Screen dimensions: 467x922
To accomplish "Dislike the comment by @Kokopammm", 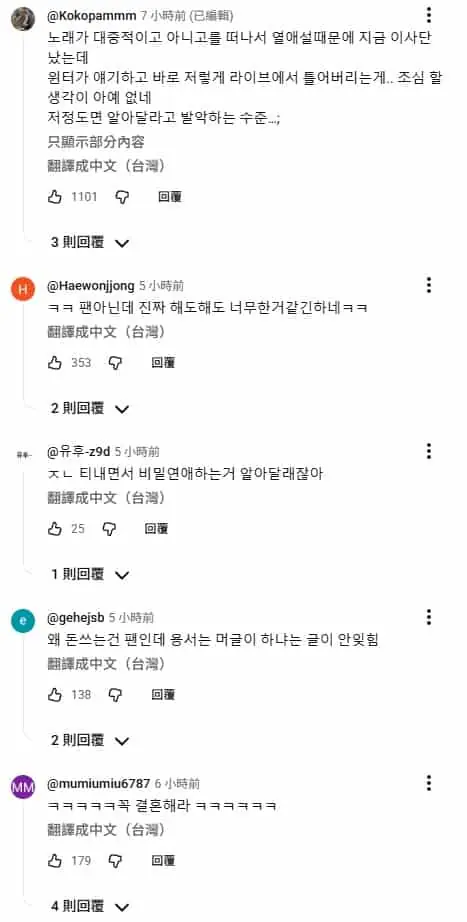I will [x=122, y=197].
